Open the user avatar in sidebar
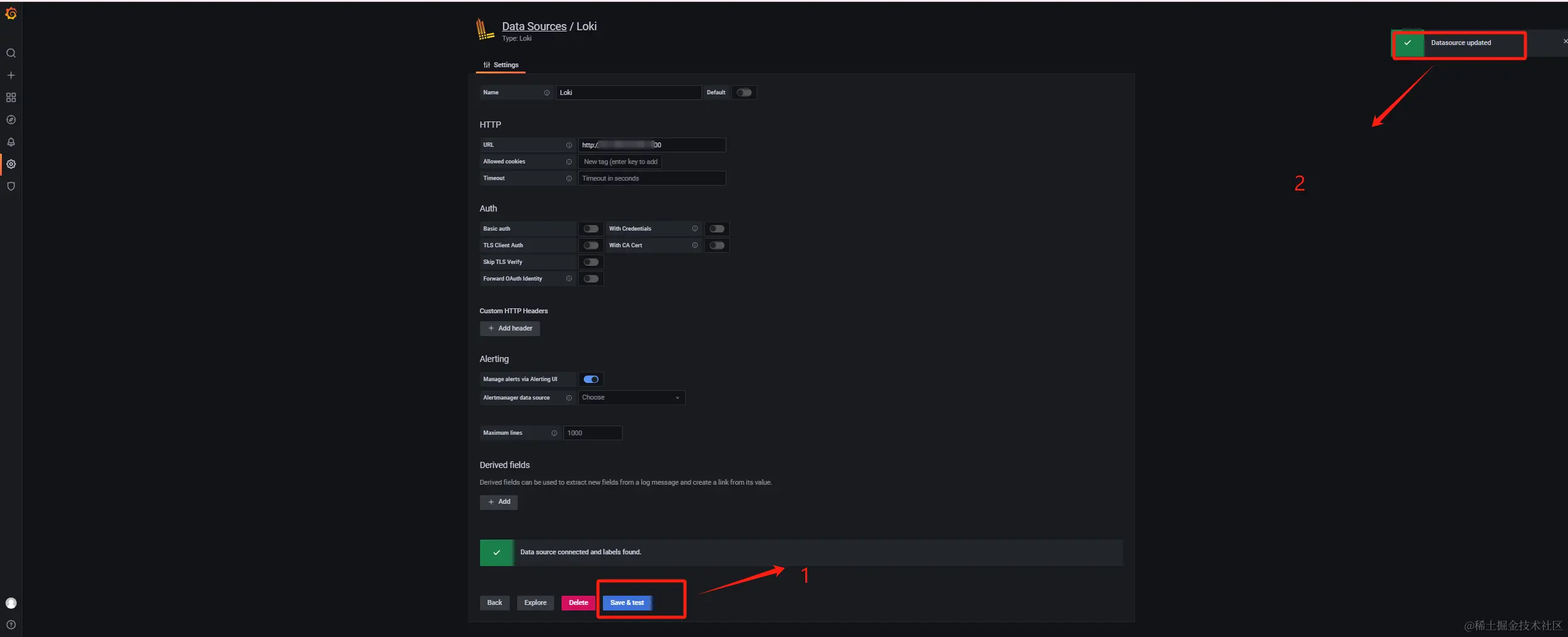 pyautogui.click(x=11, y=603)
